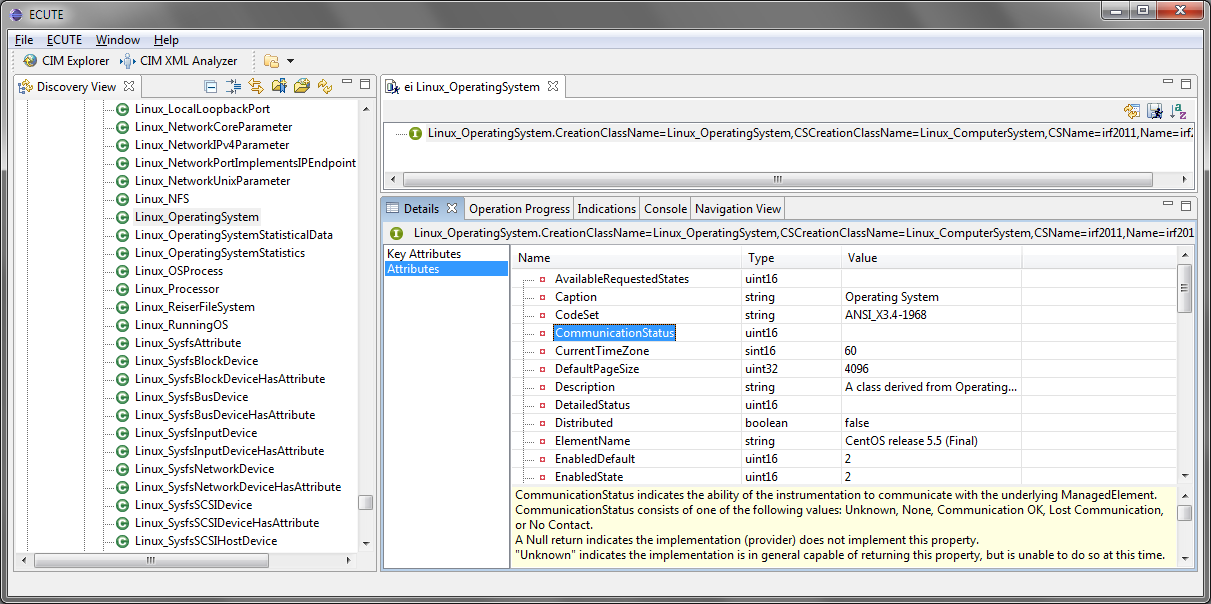Select Linux_Processor in the Discovery tree
This screenshot has width=1211, height=604.
(177, 289)
